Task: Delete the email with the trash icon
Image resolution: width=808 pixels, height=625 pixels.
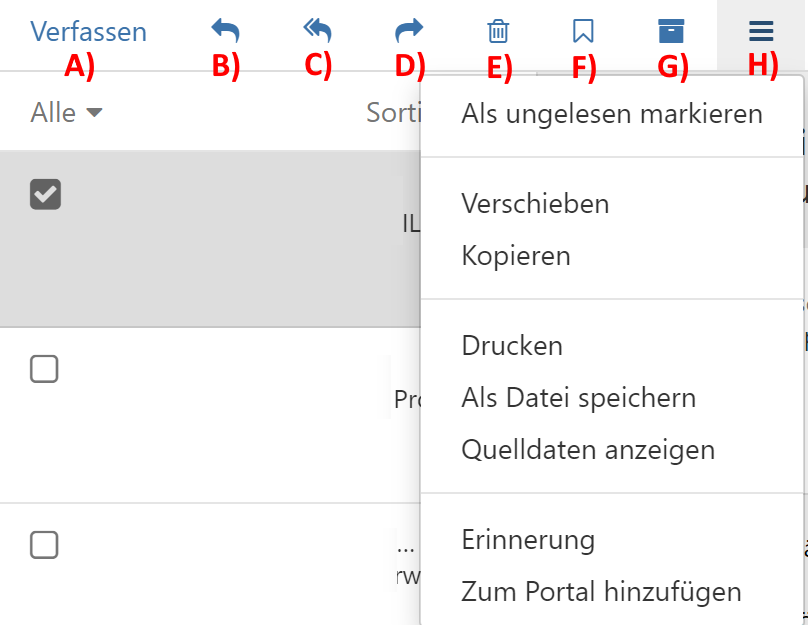Action: pyautogui.click(x=497, y=32)
